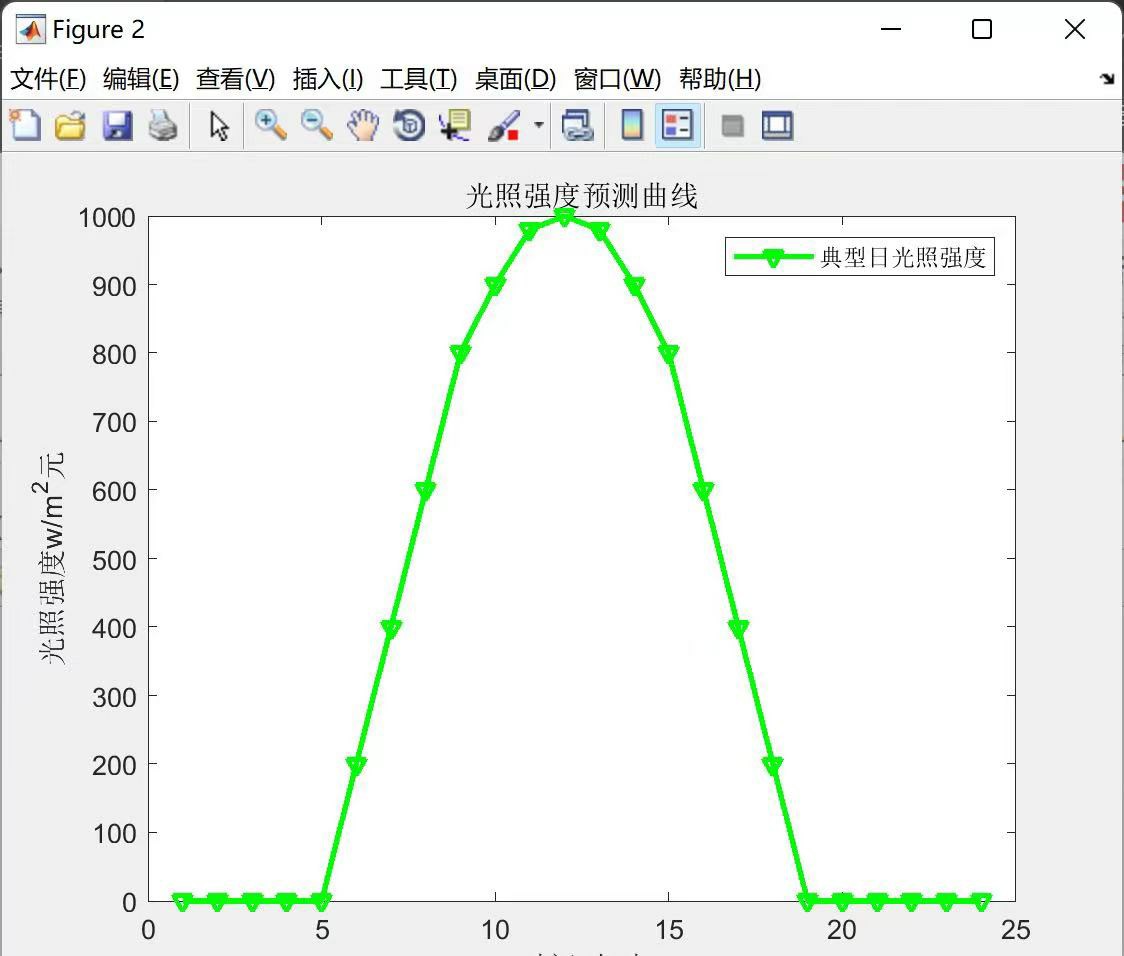Screen dimensions: 1124x956
Task: Dock the figure using the corner arrow
Action: point(1108,79)
